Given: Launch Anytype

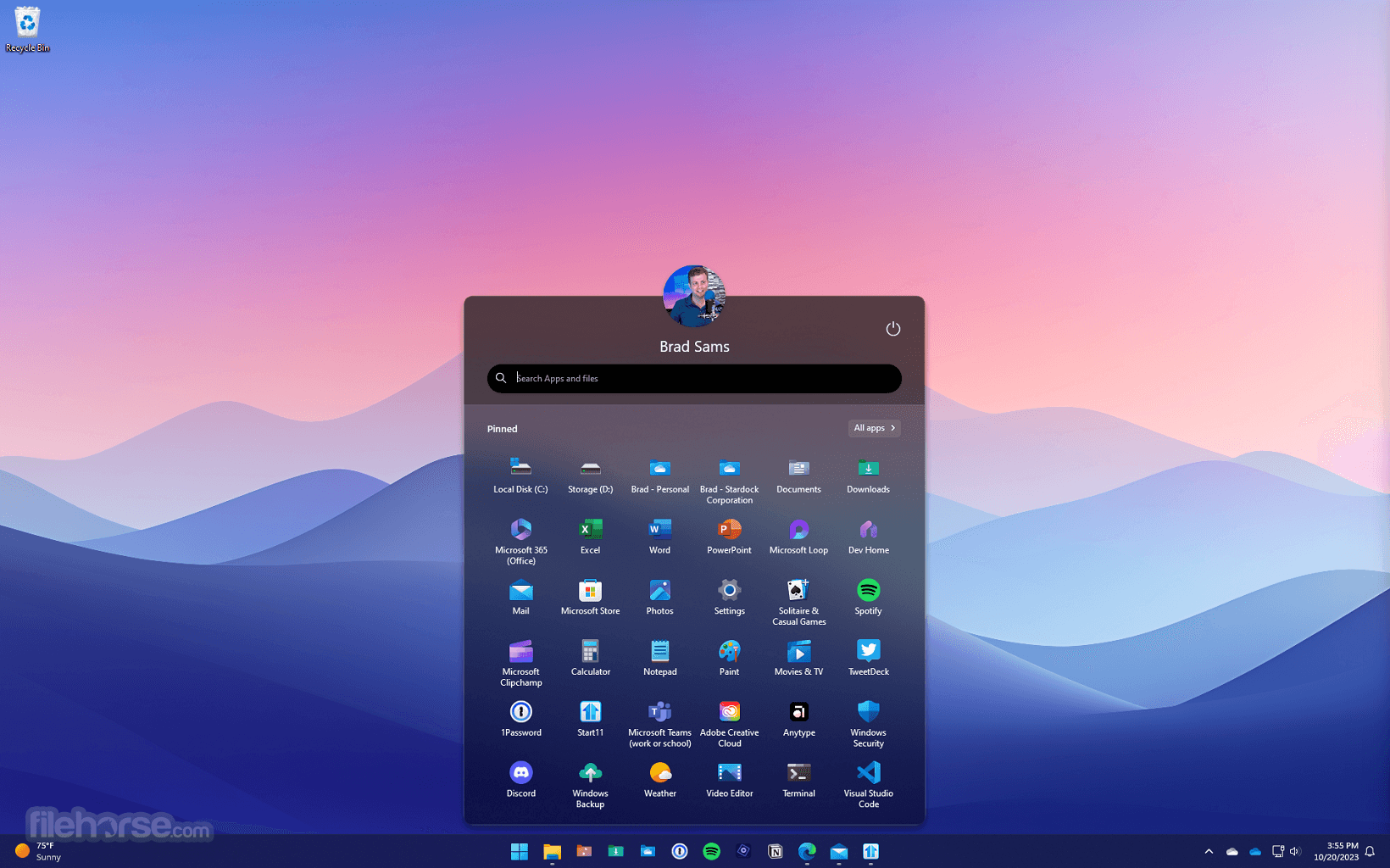Looking at the screenshot, I should (798, 720).
